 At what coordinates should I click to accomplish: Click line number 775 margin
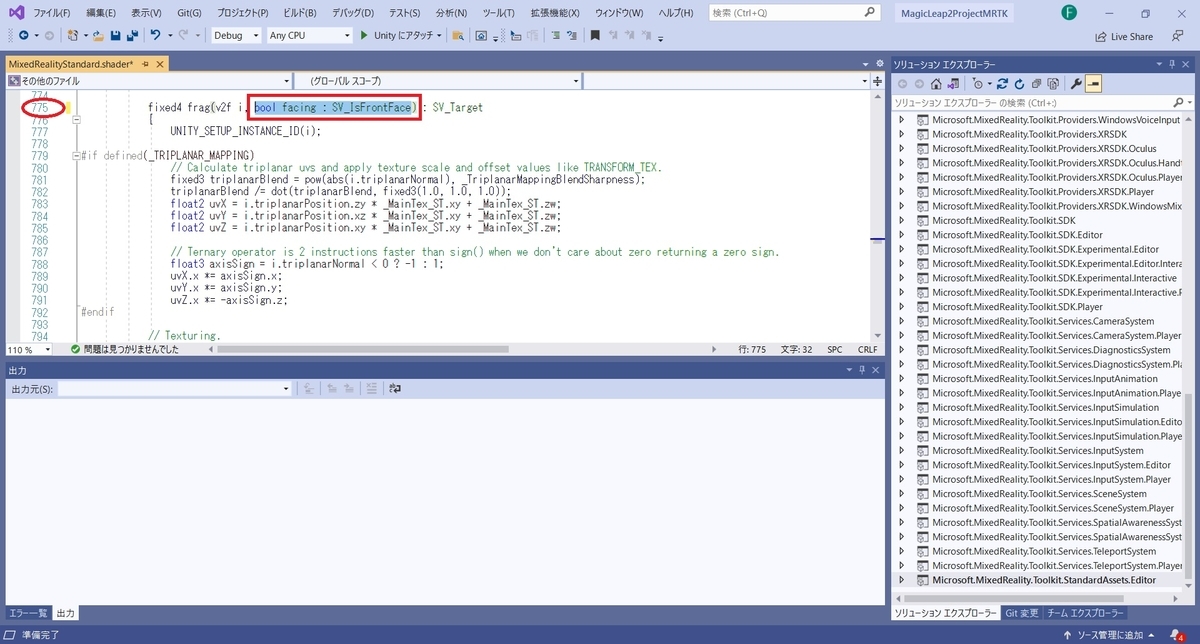click(x=40, y=107)
